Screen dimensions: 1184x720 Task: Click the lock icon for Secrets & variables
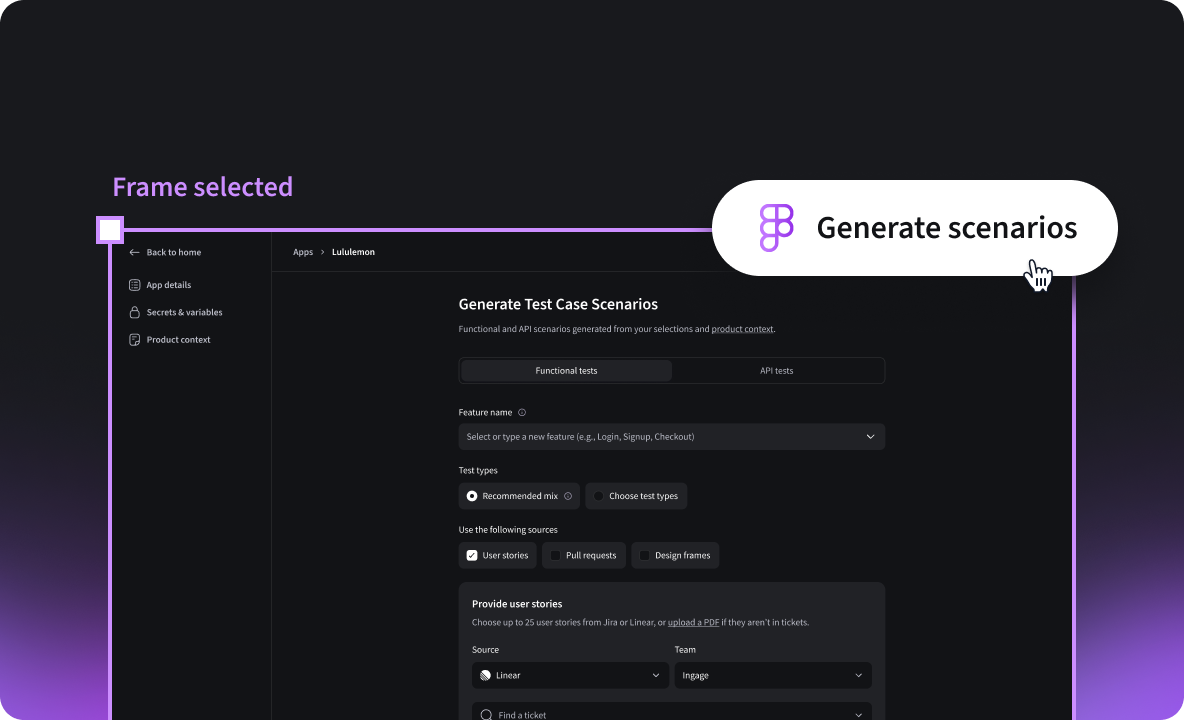134,312
